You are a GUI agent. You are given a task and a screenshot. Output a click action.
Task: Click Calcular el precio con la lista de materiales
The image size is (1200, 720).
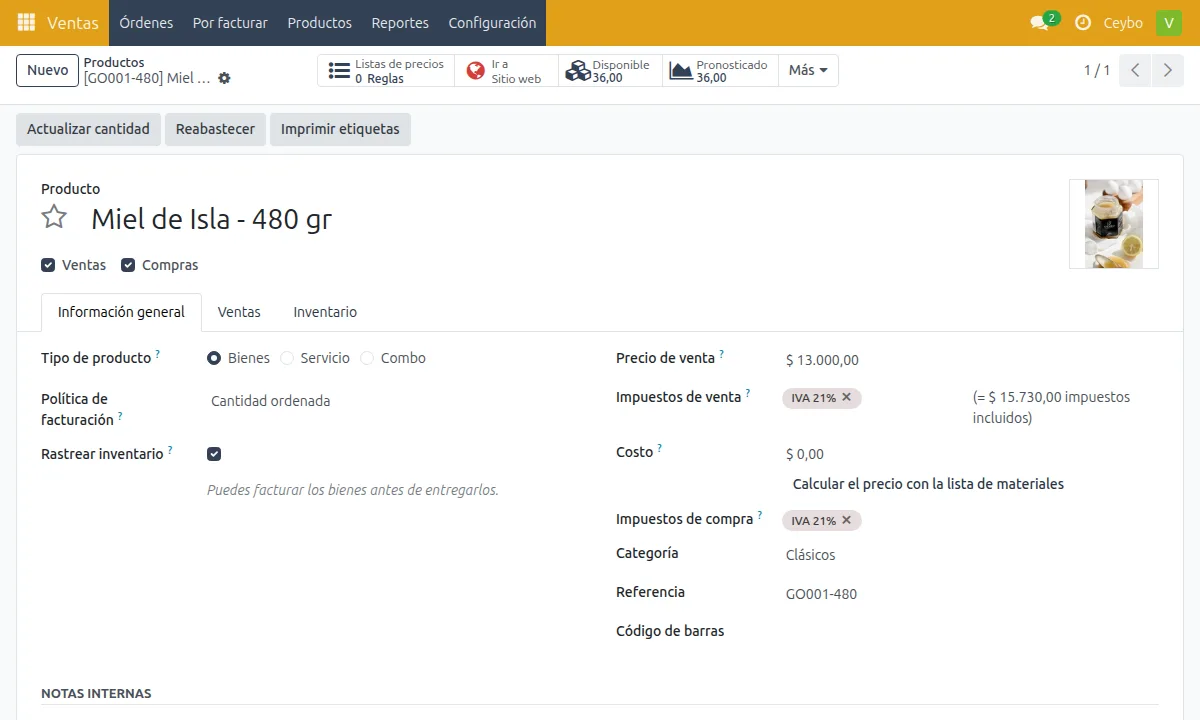point(928,484)
